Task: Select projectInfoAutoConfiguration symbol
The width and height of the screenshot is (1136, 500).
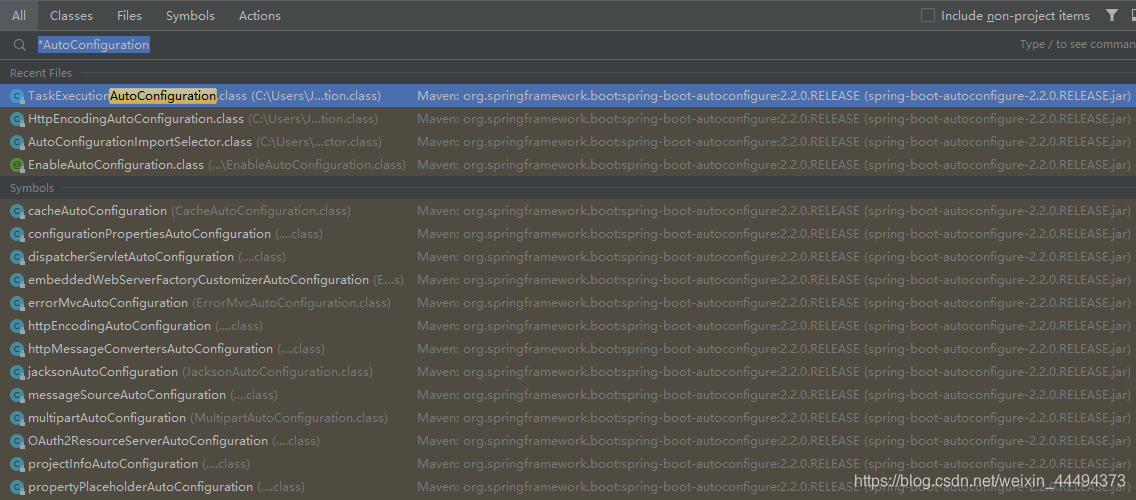Action: pos(568,464)
